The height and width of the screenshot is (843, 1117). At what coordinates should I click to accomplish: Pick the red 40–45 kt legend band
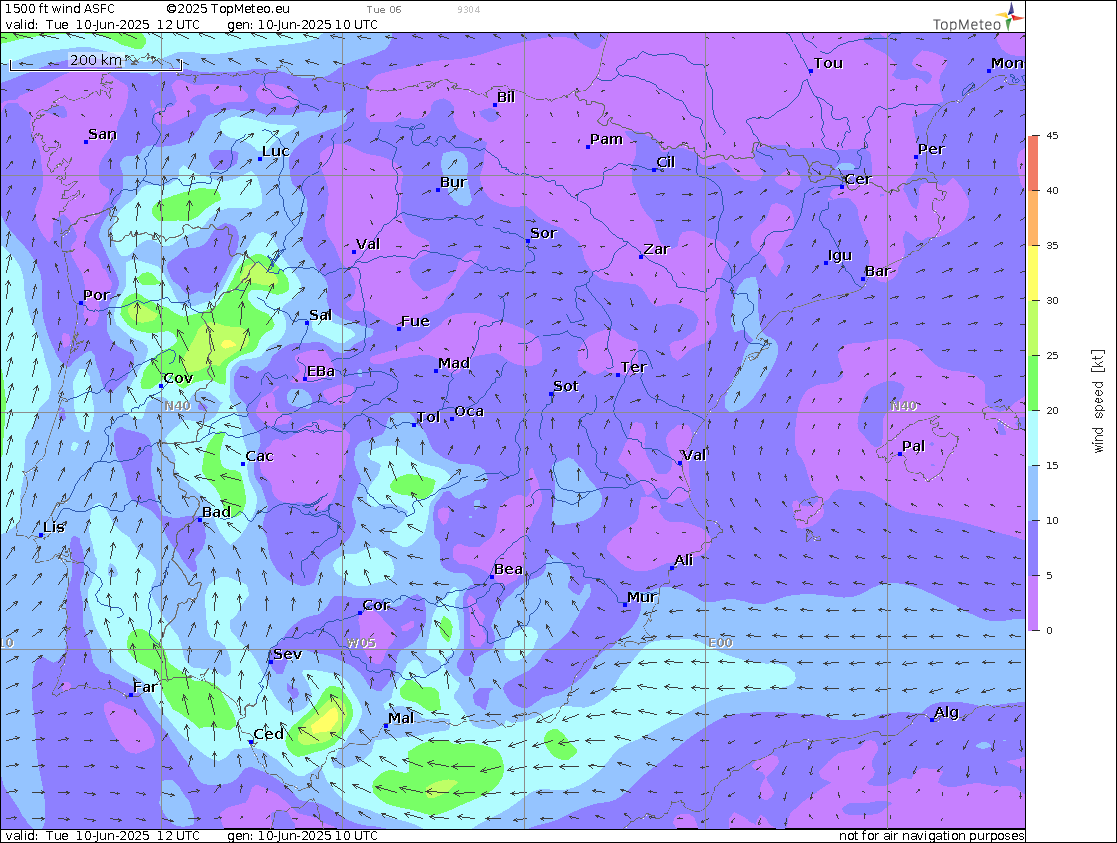coord(1034,162)
